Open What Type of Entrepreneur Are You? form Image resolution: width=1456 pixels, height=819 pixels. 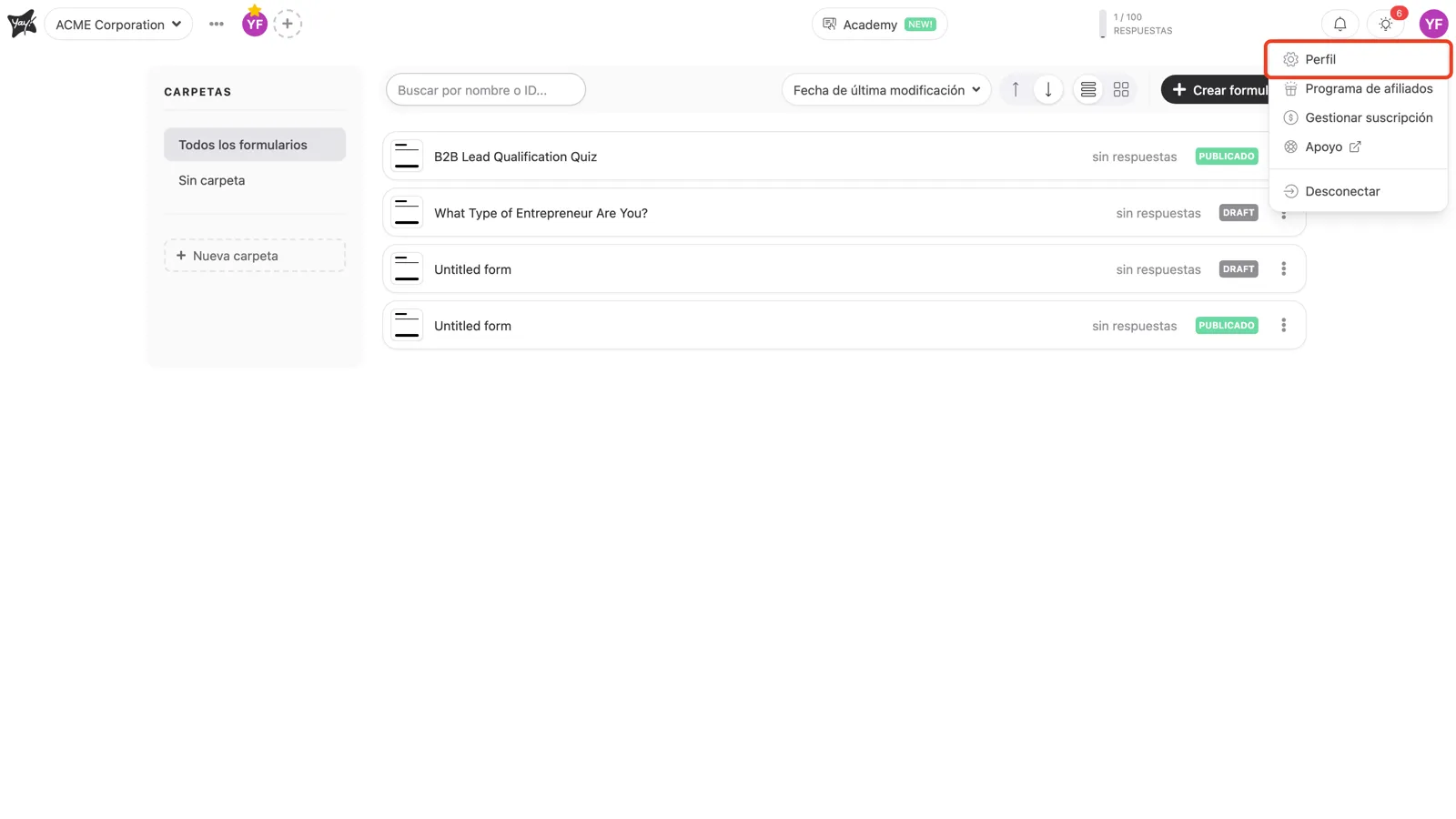point(541,213)
